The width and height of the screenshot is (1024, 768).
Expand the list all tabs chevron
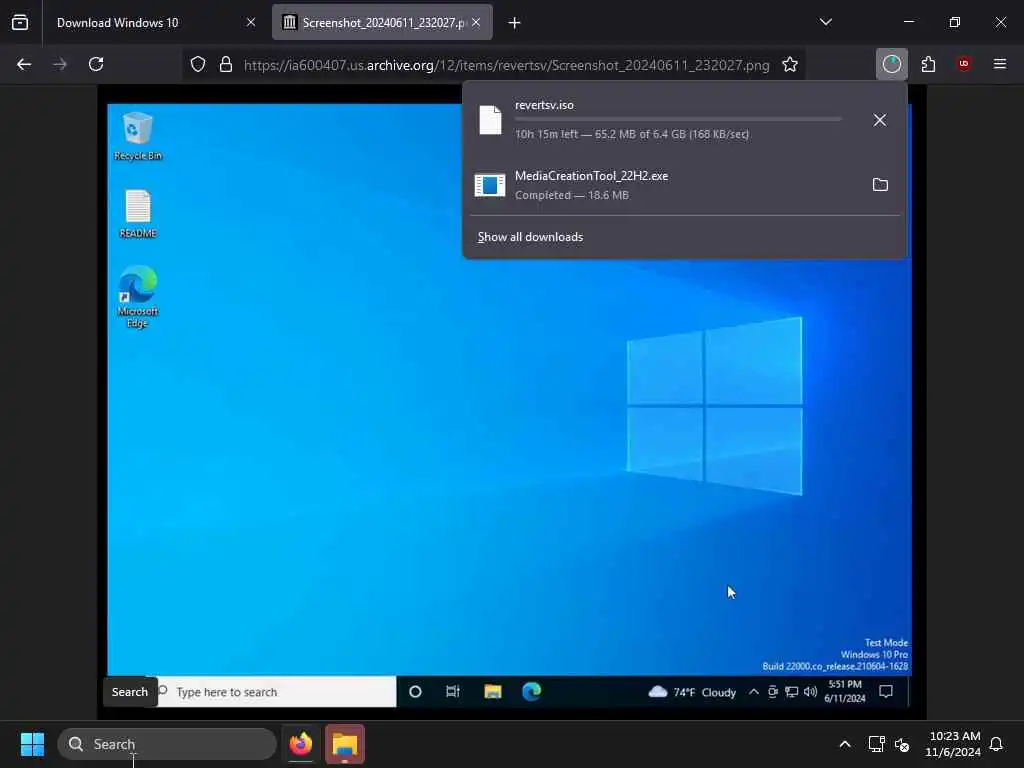[825, 23]
